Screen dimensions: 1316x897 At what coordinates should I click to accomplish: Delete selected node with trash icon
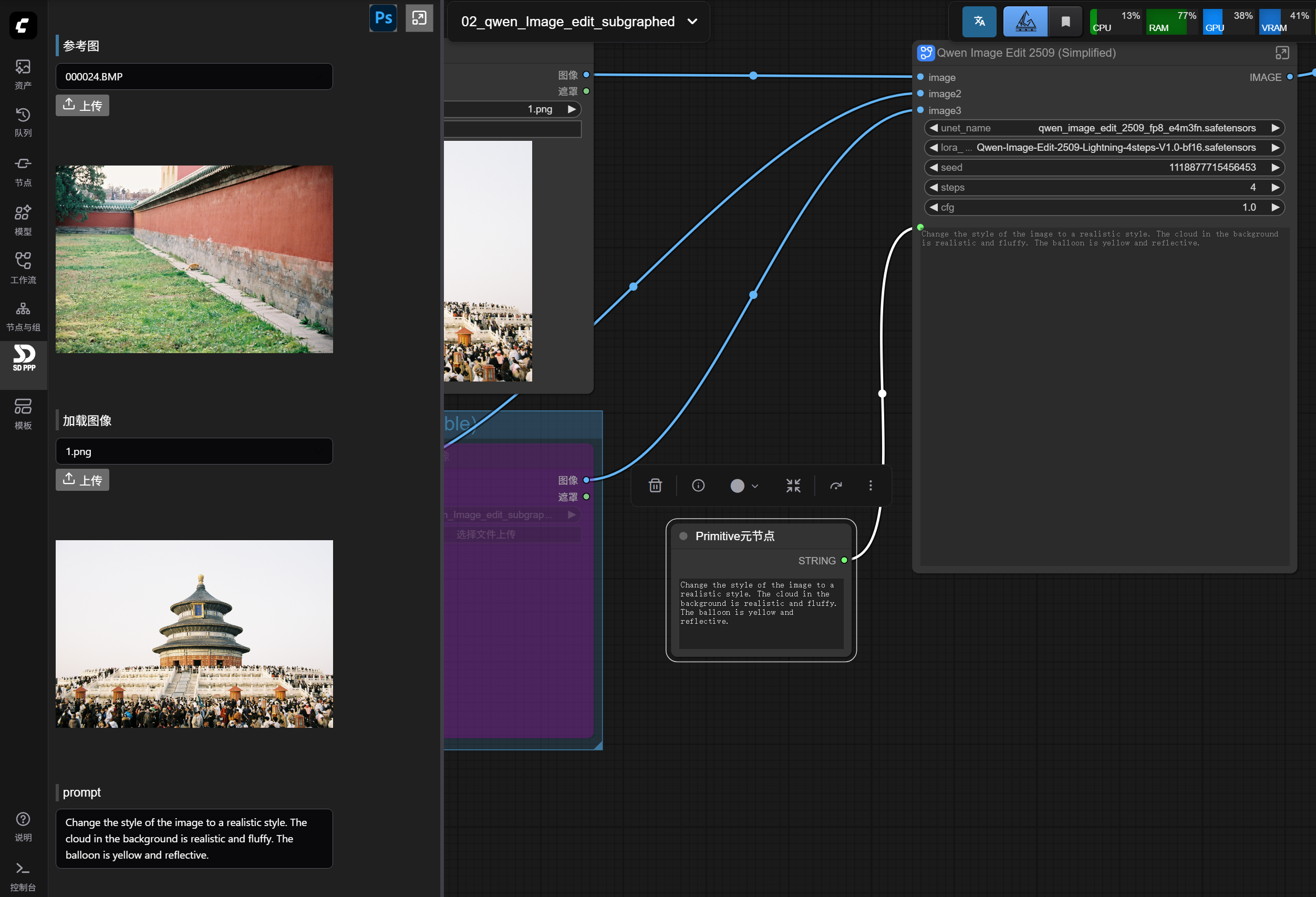click(x=655, y=486)
